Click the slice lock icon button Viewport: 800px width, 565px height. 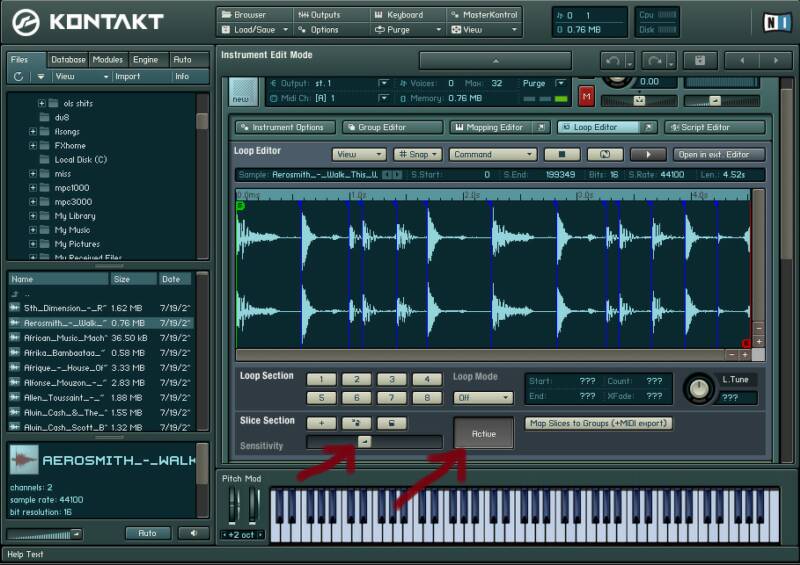[x=391, y=423]
